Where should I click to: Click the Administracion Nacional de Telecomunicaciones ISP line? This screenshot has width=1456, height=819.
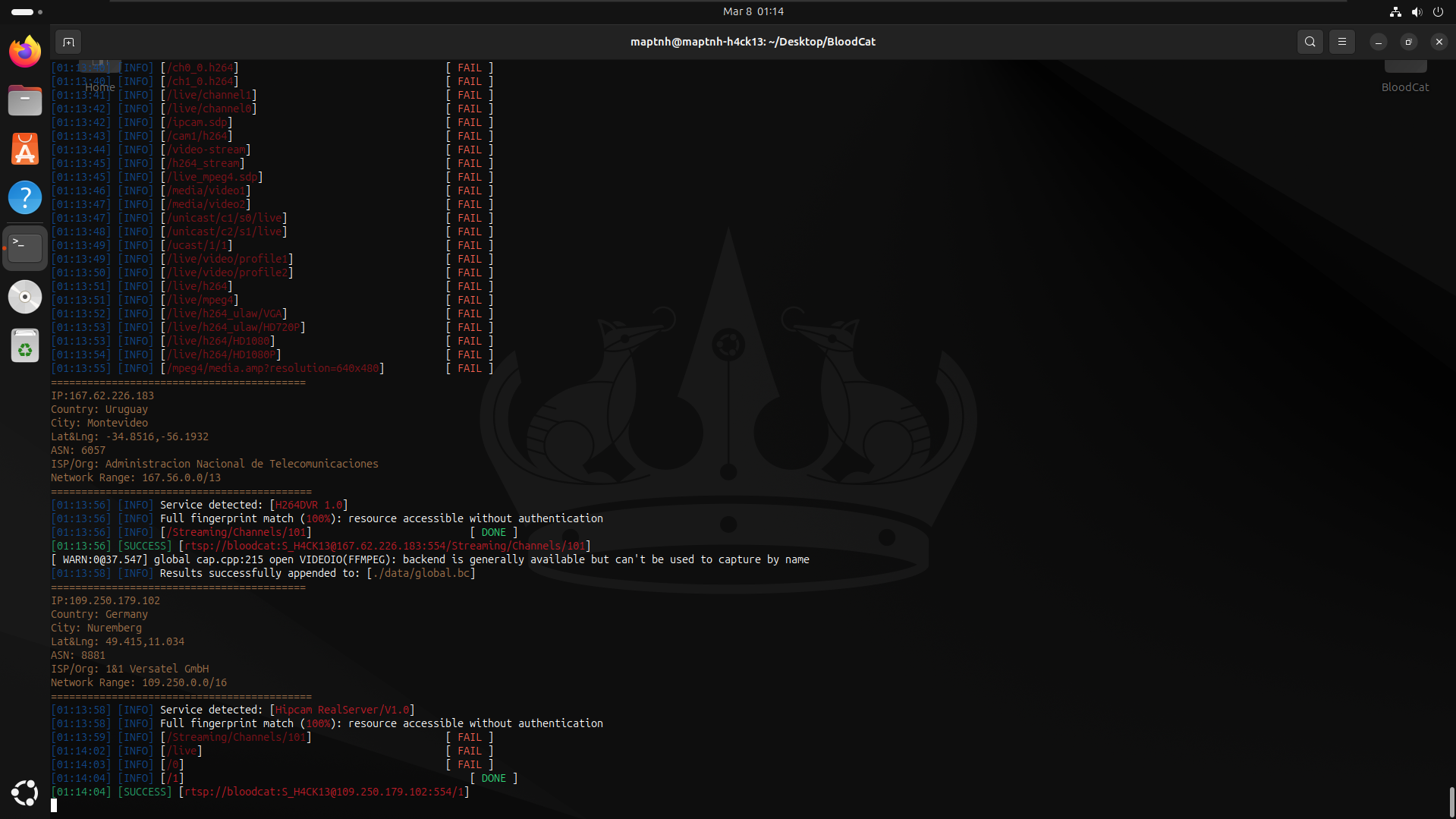(x=215, y=464)
